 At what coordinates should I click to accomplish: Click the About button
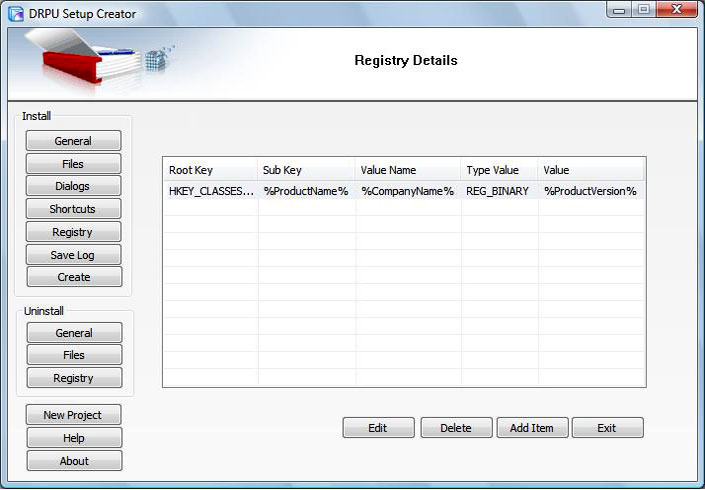(x=74, y=461)
